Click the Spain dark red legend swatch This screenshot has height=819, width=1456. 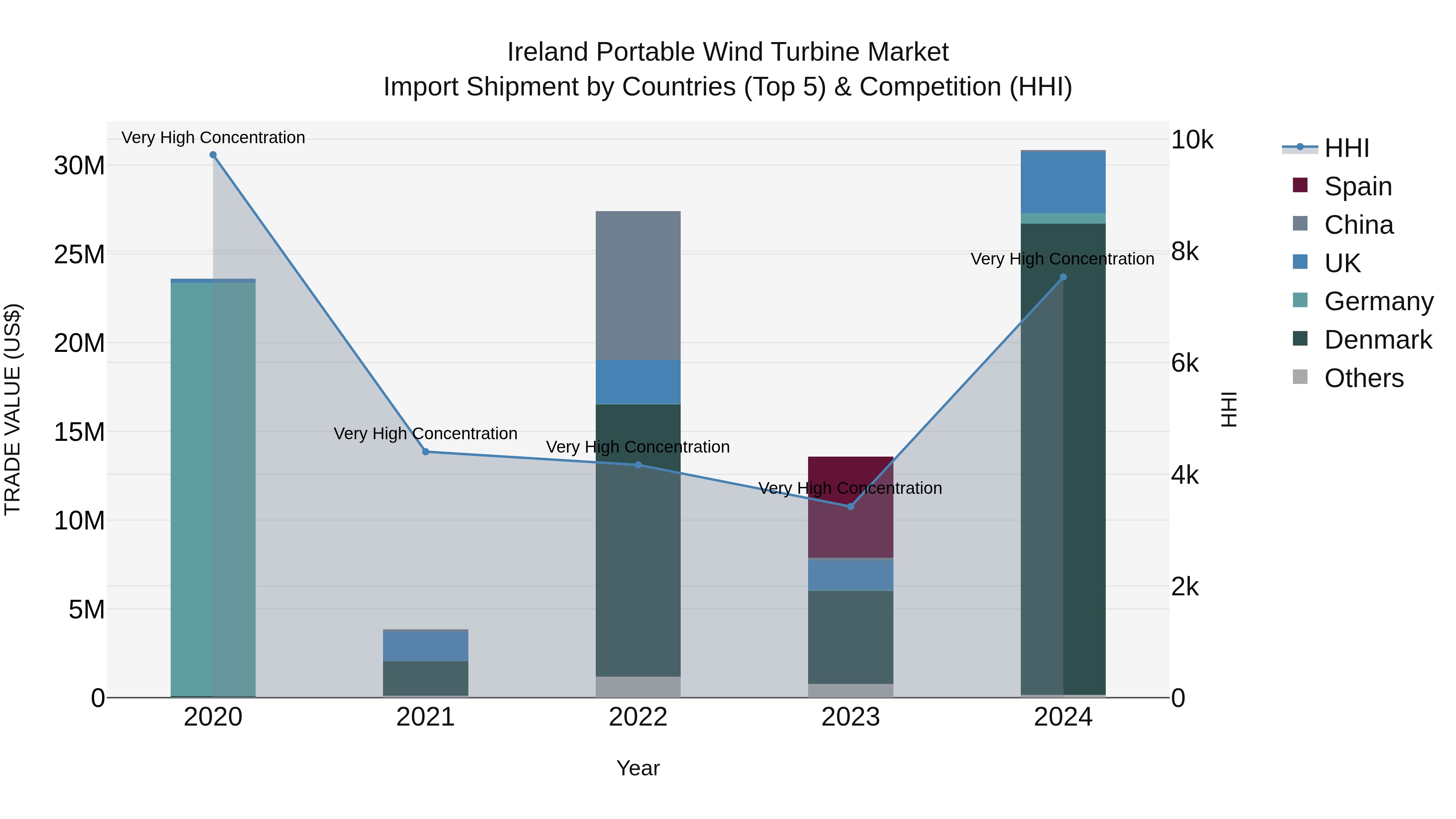(x=1300, y=185)
